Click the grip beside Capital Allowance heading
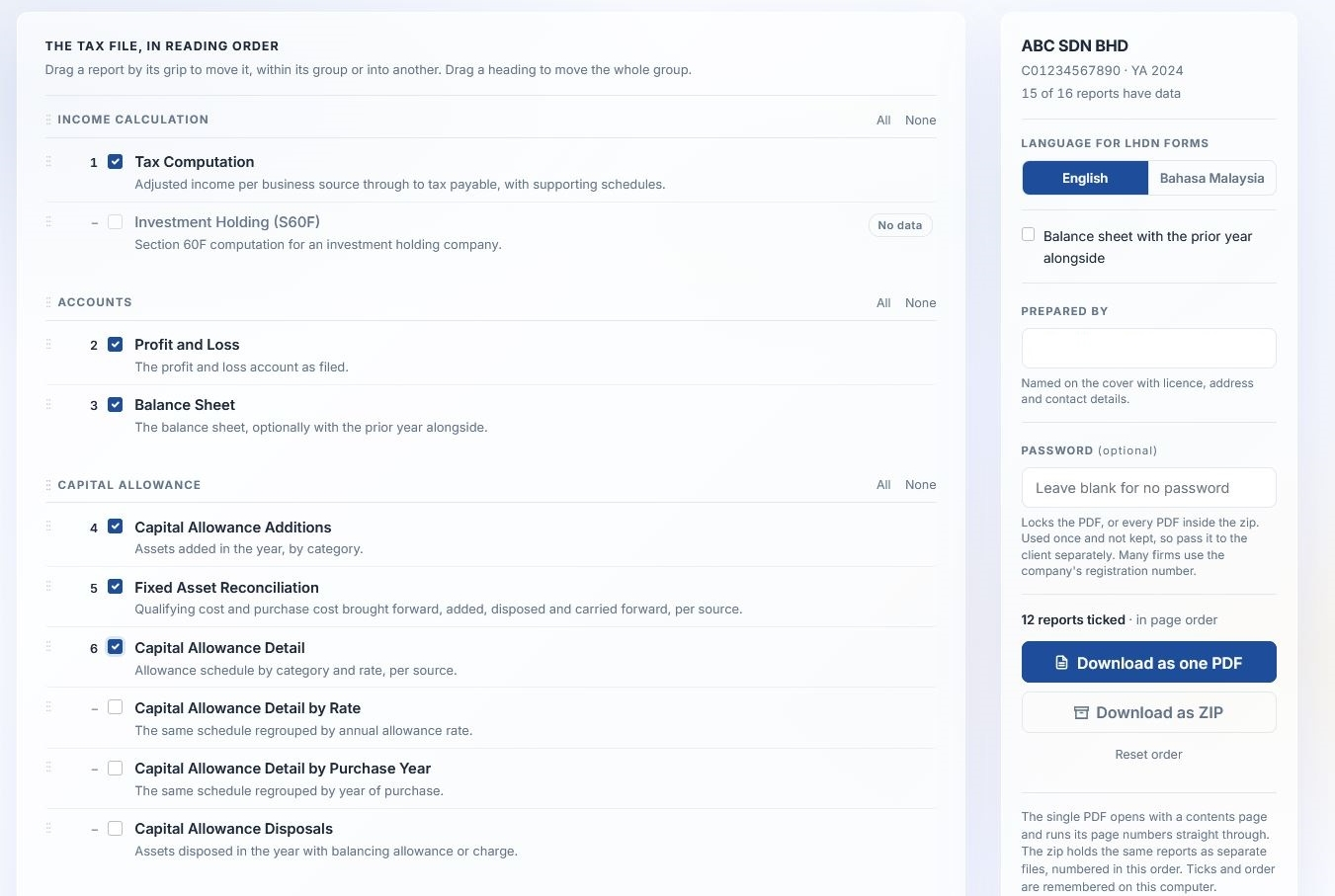This screenshot has height=896, width=1335. pyautogui.click(x=48, y=485)
